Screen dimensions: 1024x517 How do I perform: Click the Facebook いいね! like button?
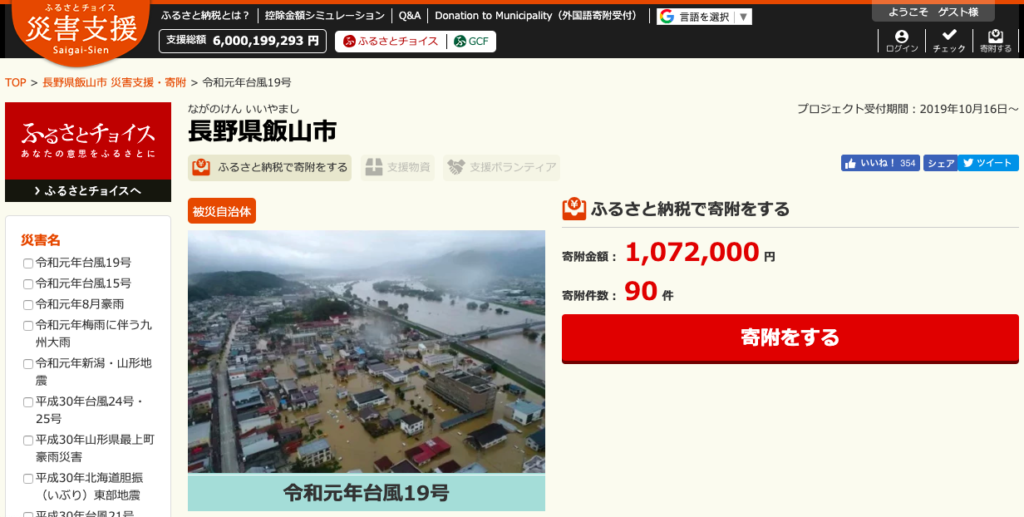tap(880, 163)
